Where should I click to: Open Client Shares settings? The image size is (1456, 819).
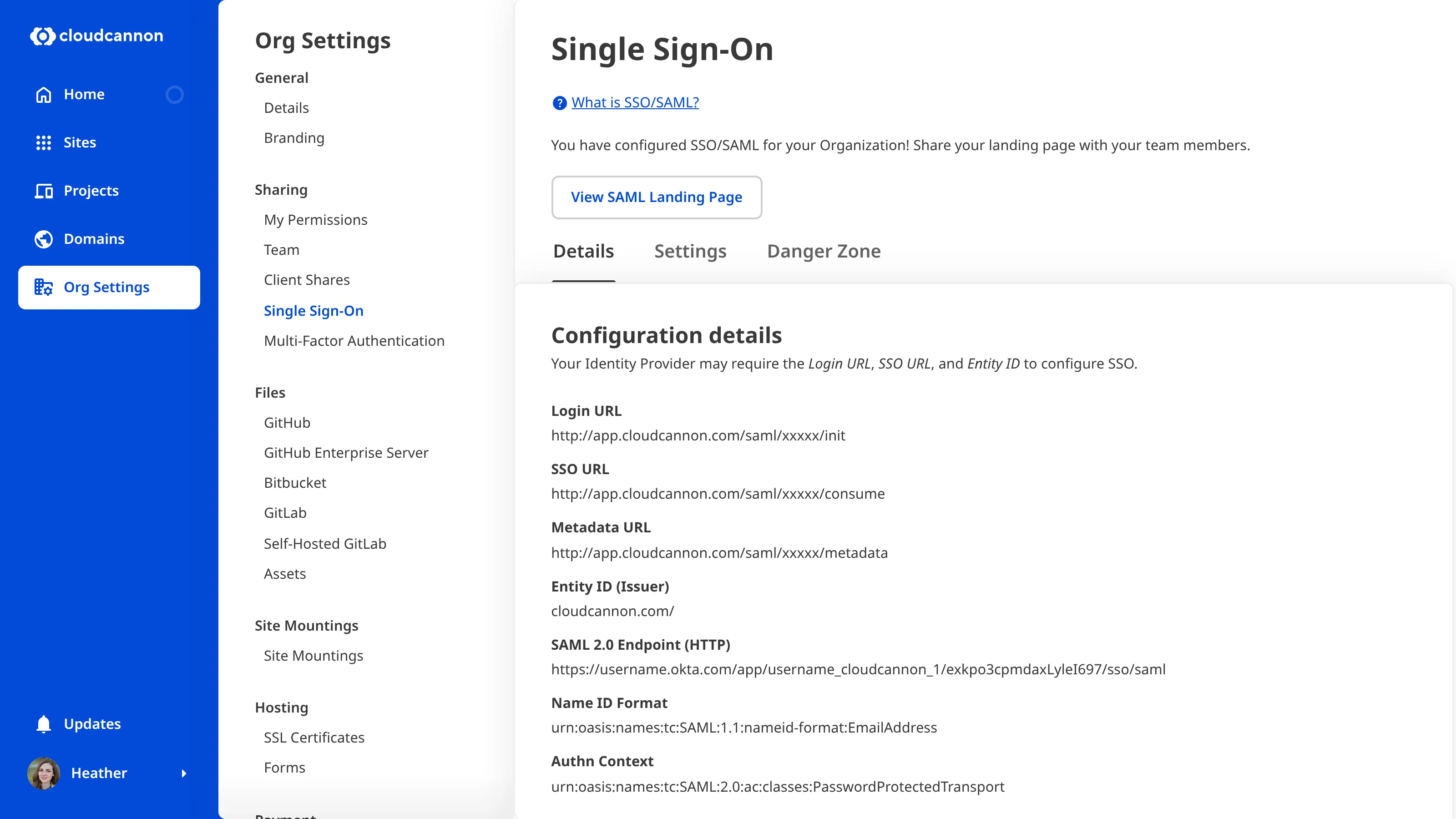coord(307,279)
